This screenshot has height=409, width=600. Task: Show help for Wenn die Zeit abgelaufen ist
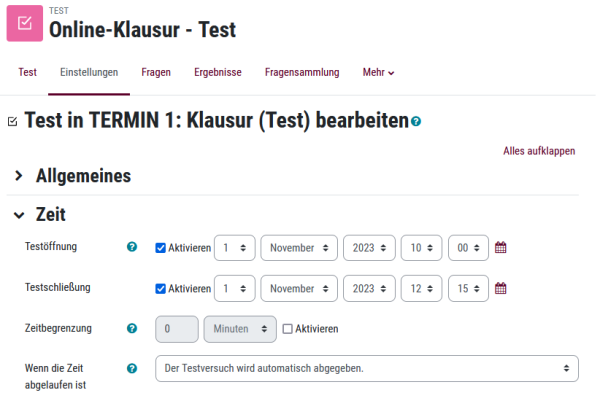(x=132, y=368)
